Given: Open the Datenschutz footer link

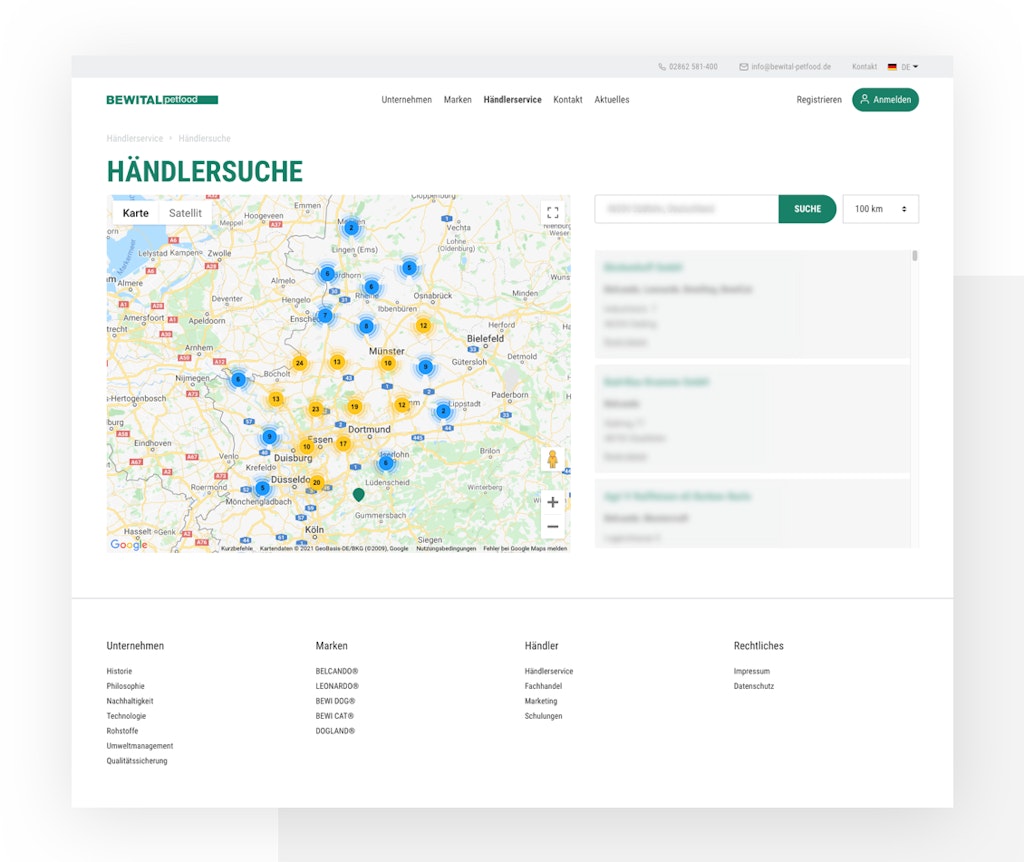Looking at the screenshot, I should point(754,686).
